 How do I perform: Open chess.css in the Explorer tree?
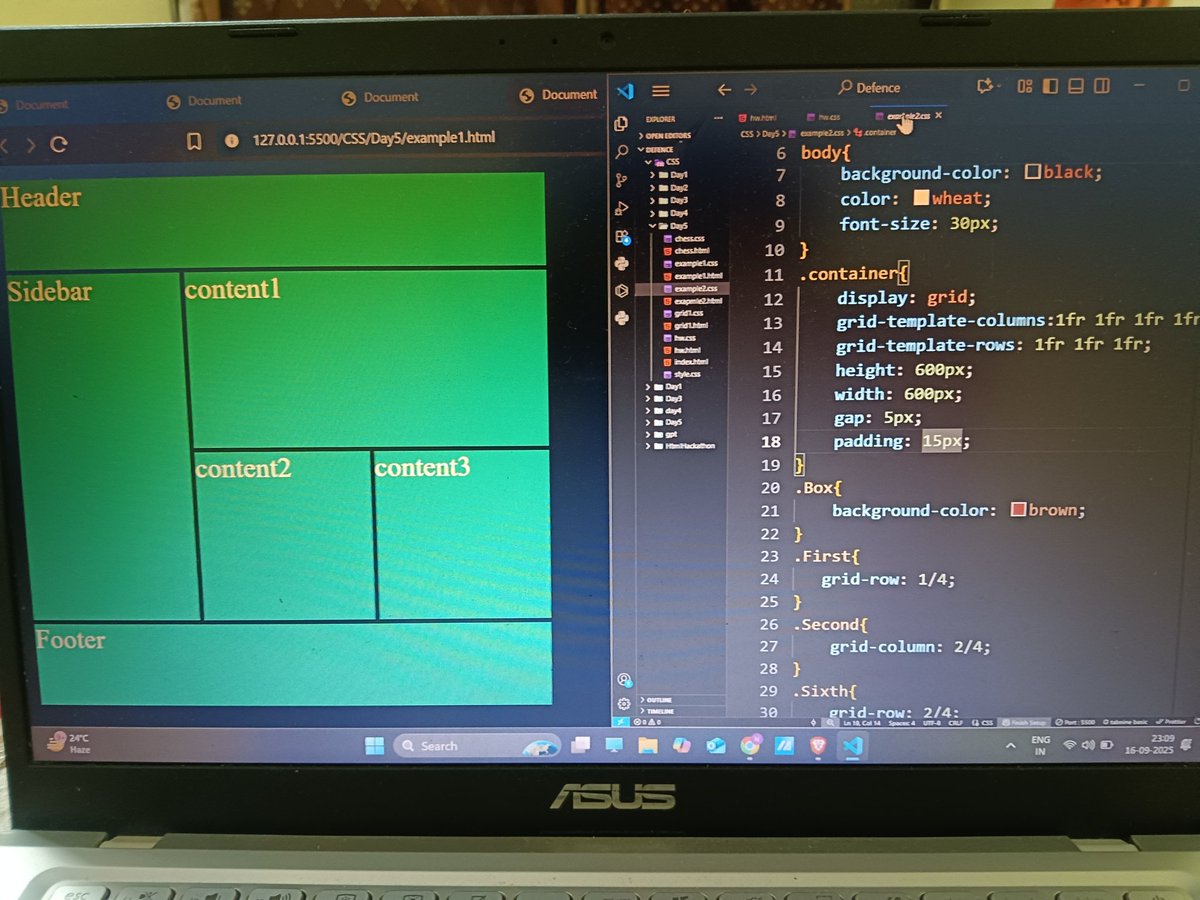tap(684, 238)
